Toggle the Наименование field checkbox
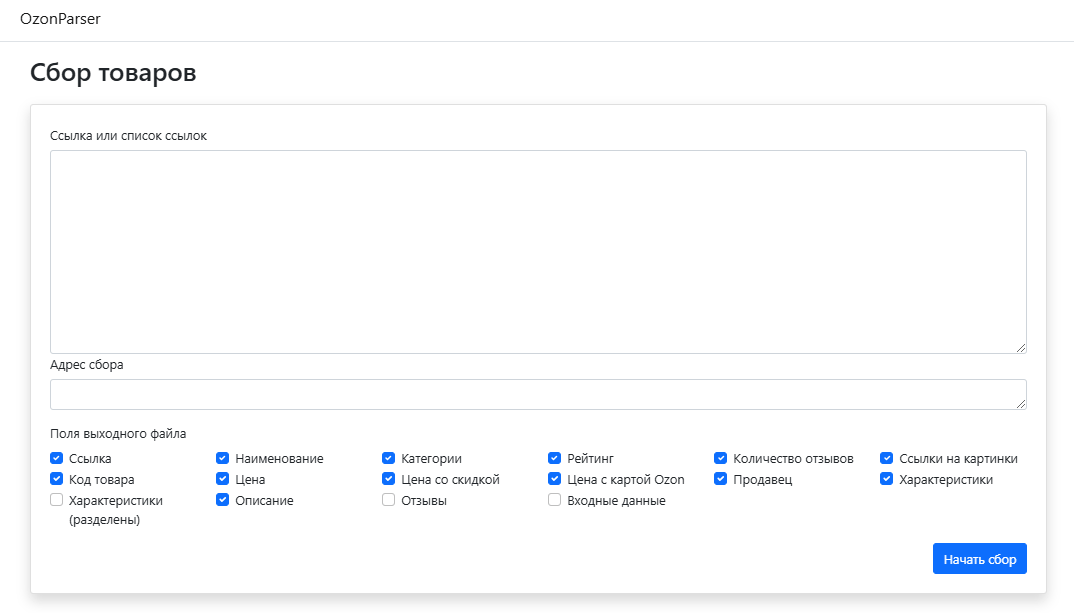 [223, 458]
